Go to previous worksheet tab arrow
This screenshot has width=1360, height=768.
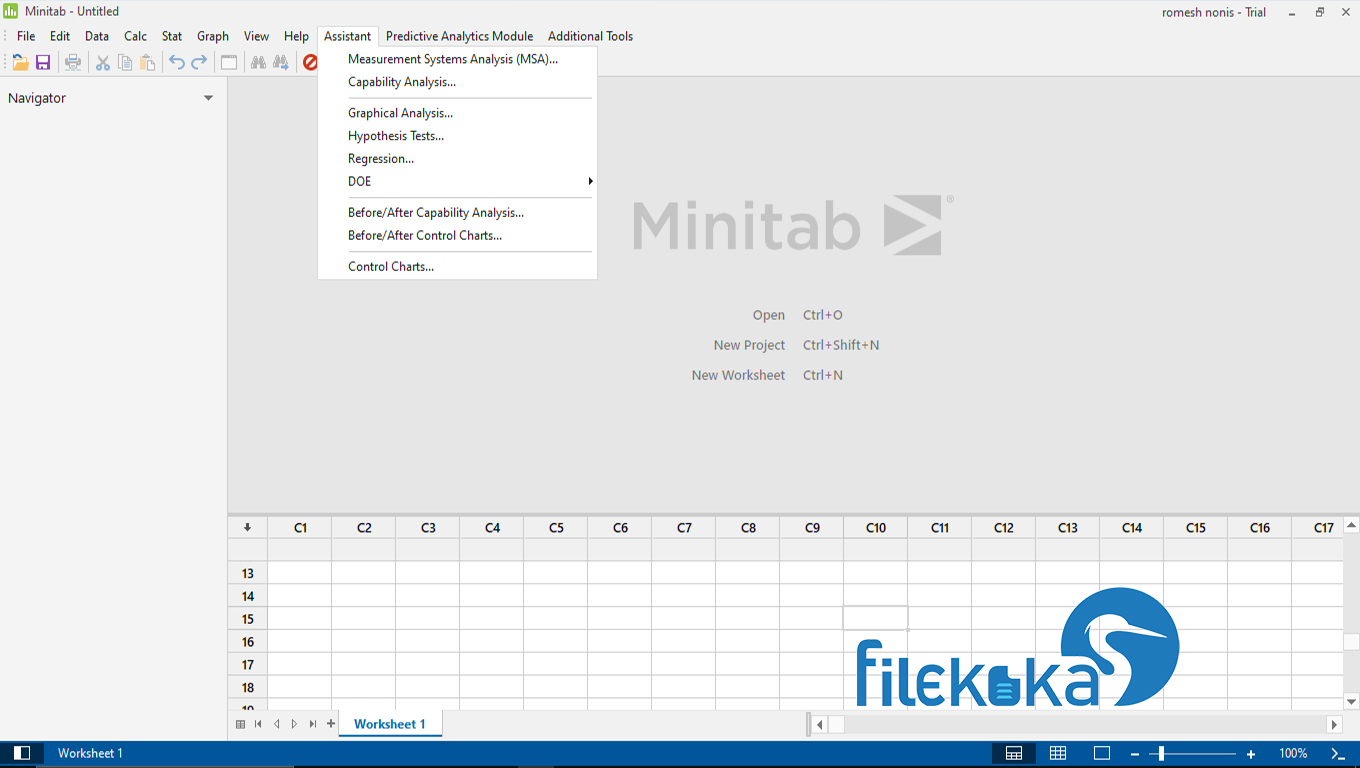pyautogui.click(x=276, y=724)
